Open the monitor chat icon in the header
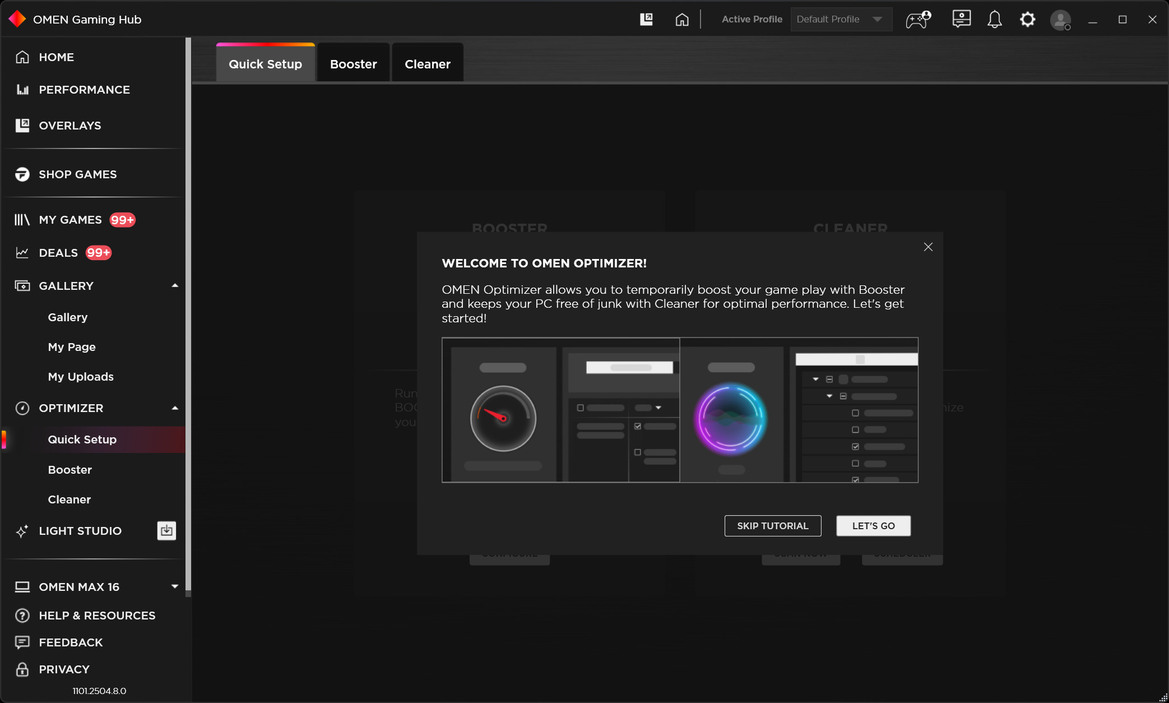This screenshot has height=703, width=1169. click(x=962, y=19)
